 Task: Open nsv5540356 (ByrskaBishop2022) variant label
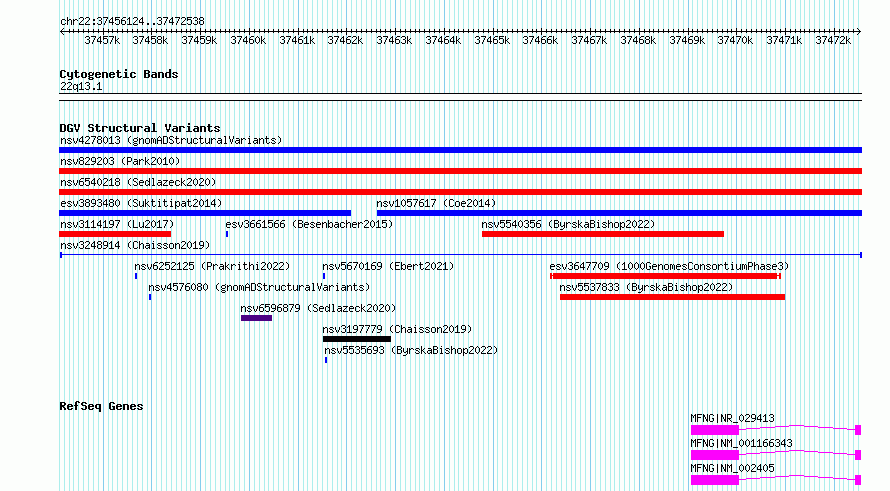tap(568, 224)
